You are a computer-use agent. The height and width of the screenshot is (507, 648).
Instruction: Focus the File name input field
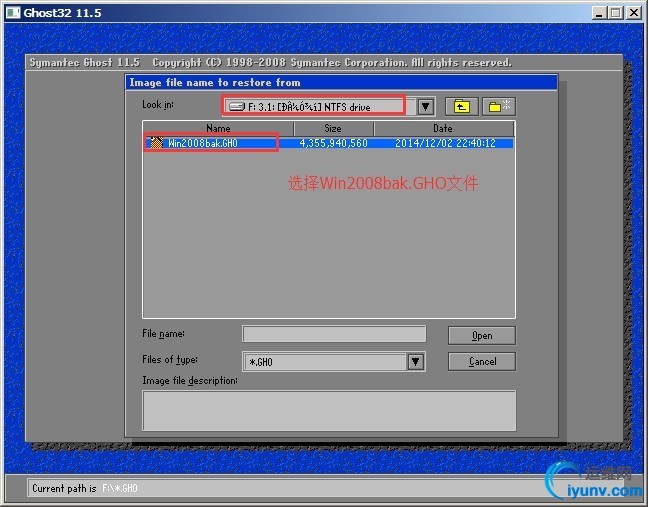tap(334, 334)
